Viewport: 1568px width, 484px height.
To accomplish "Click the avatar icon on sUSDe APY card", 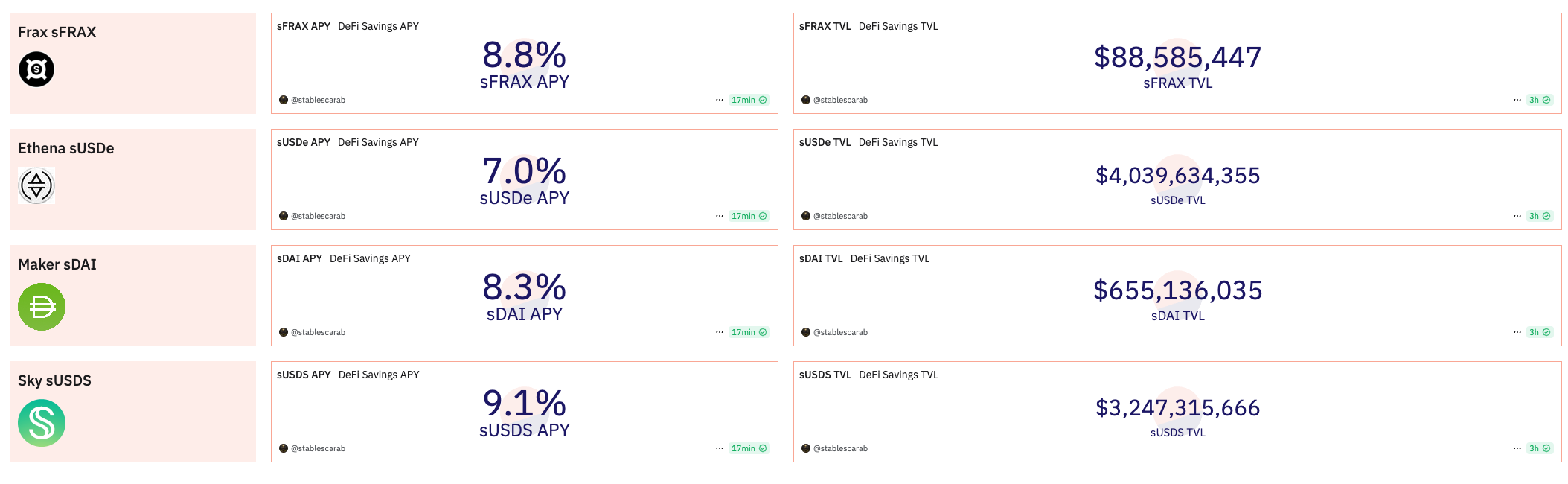I will click(284, 216).
